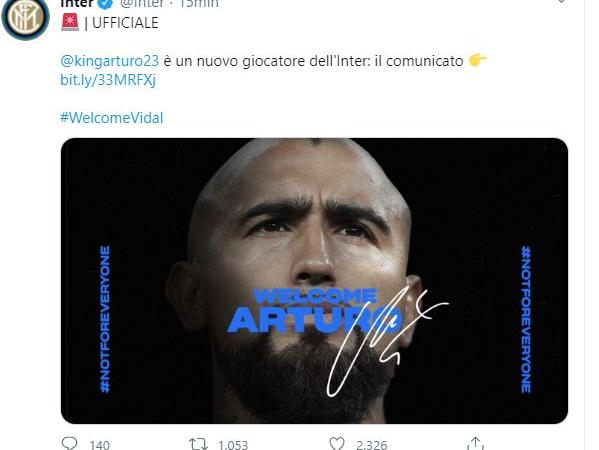Open the @kingarturo23 mention

pos(109,61)
